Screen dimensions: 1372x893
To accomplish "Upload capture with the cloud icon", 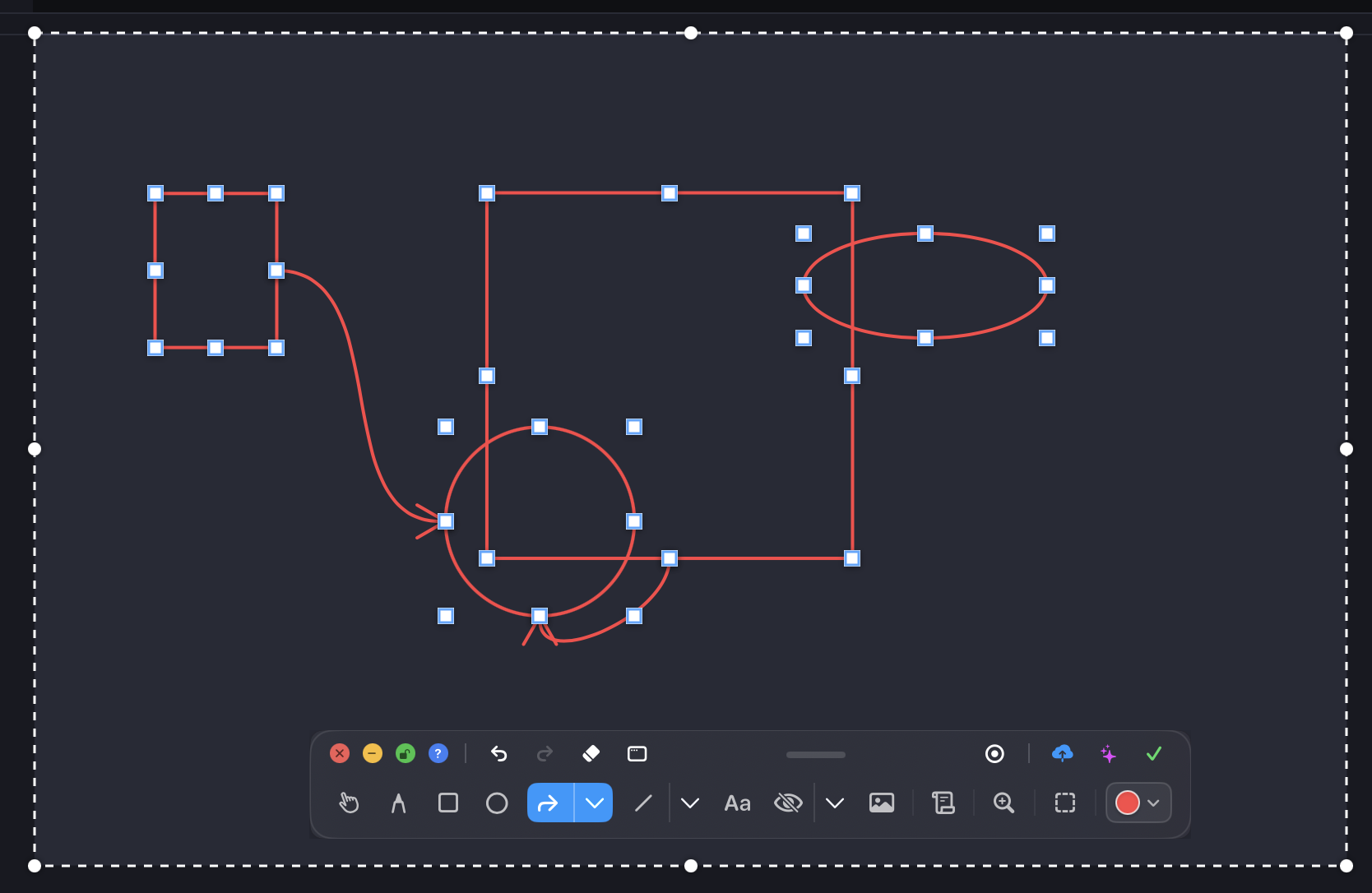I will (x=1063, y=753).
